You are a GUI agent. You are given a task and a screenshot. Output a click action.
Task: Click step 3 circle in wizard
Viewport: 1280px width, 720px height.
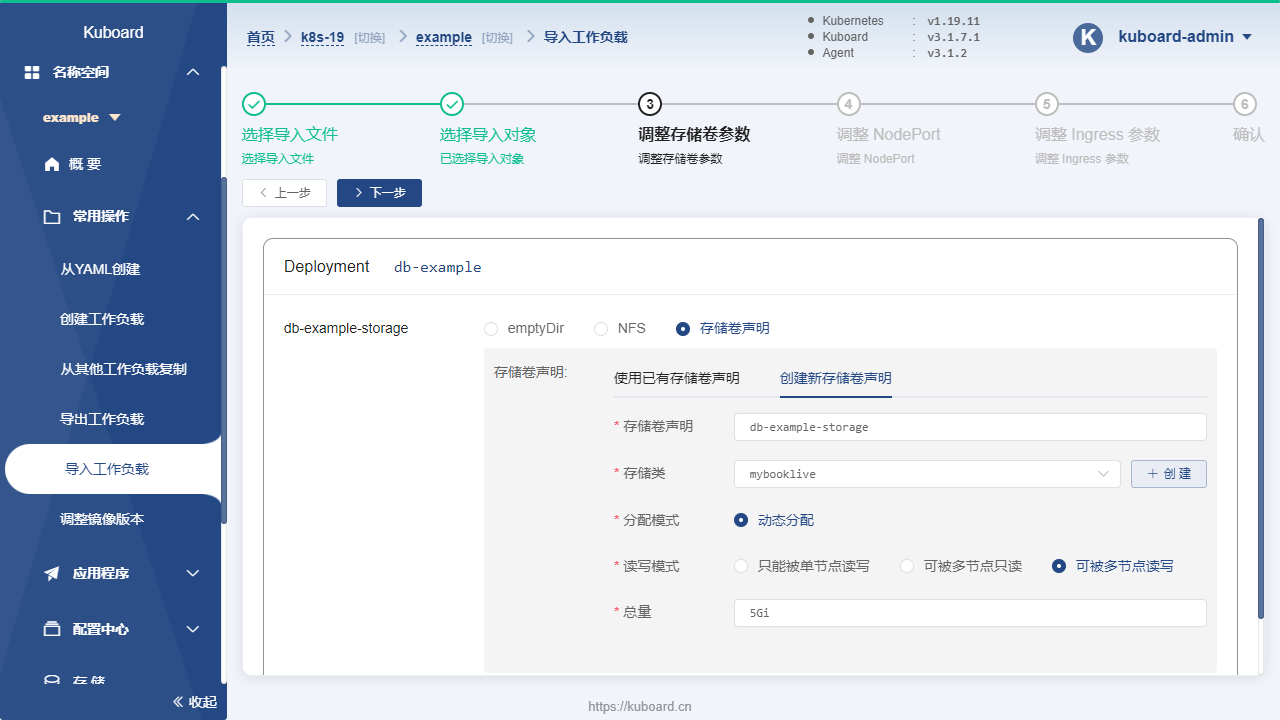(x=650, y=104)
